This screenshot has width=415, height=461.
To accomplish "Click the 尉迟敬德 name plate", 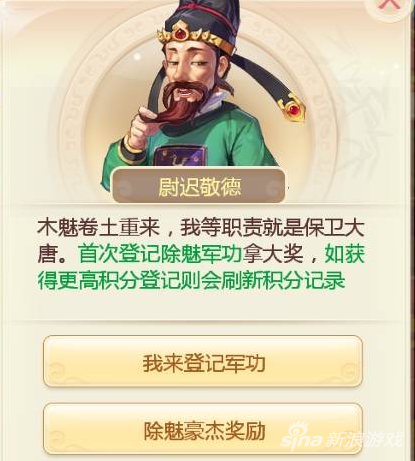I will (199, 186).
